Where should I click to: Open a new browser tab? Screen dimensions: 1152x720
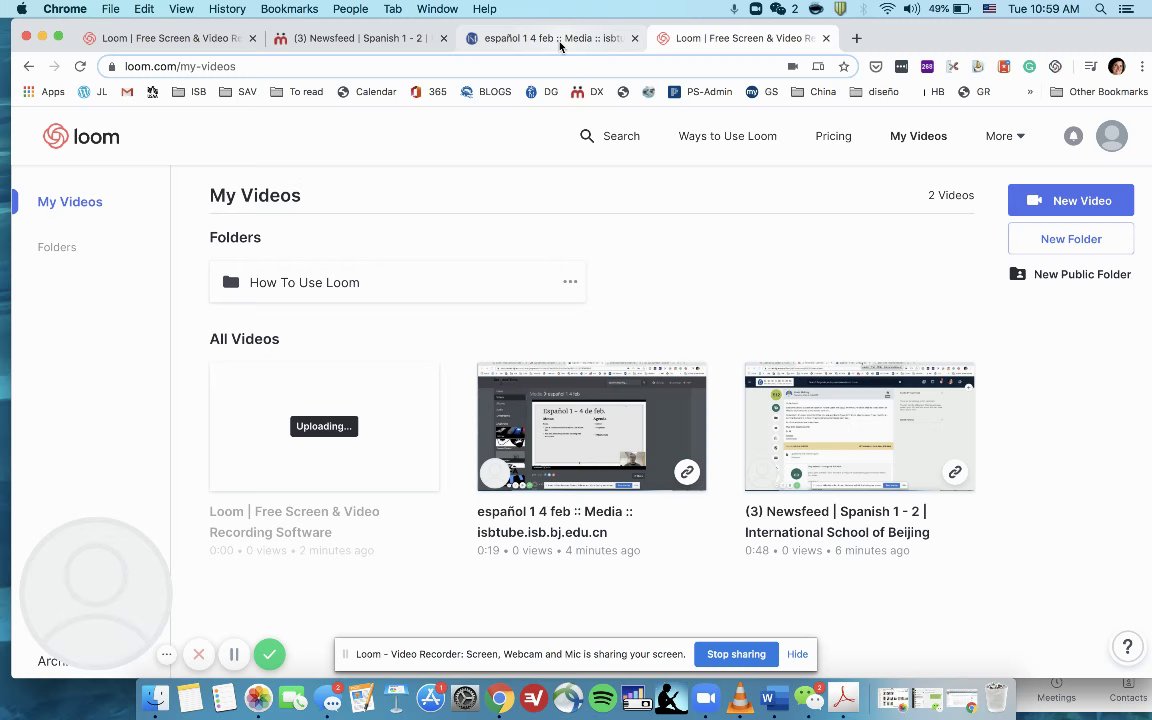click(x=857, y=38)
